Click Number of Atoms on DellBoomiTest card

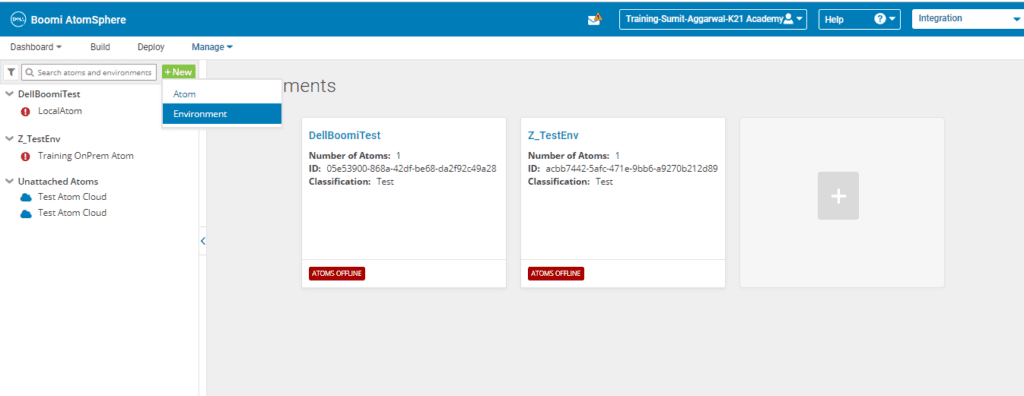click(355, 156)
